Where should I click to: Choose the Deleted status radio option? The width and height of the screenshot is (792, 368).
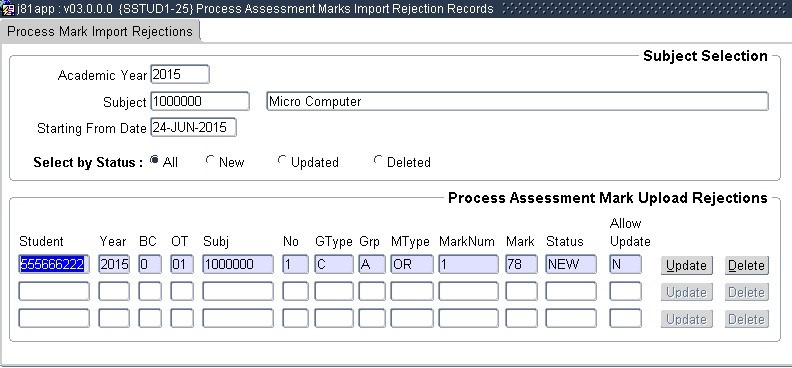(x=378, y=161)
